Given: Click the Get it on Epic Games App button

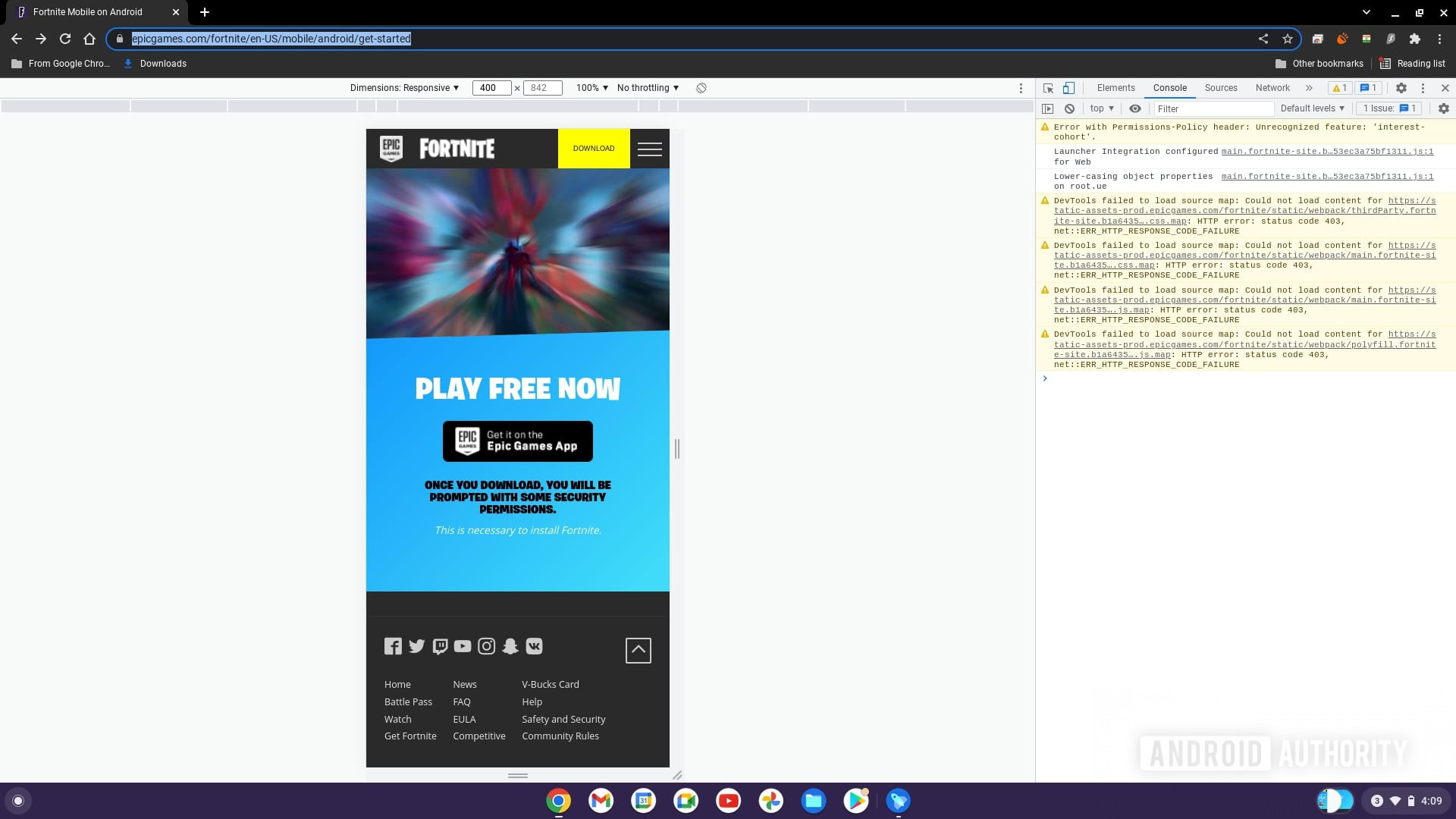Looking at the screenshot, I should click(x=518, y=441).
